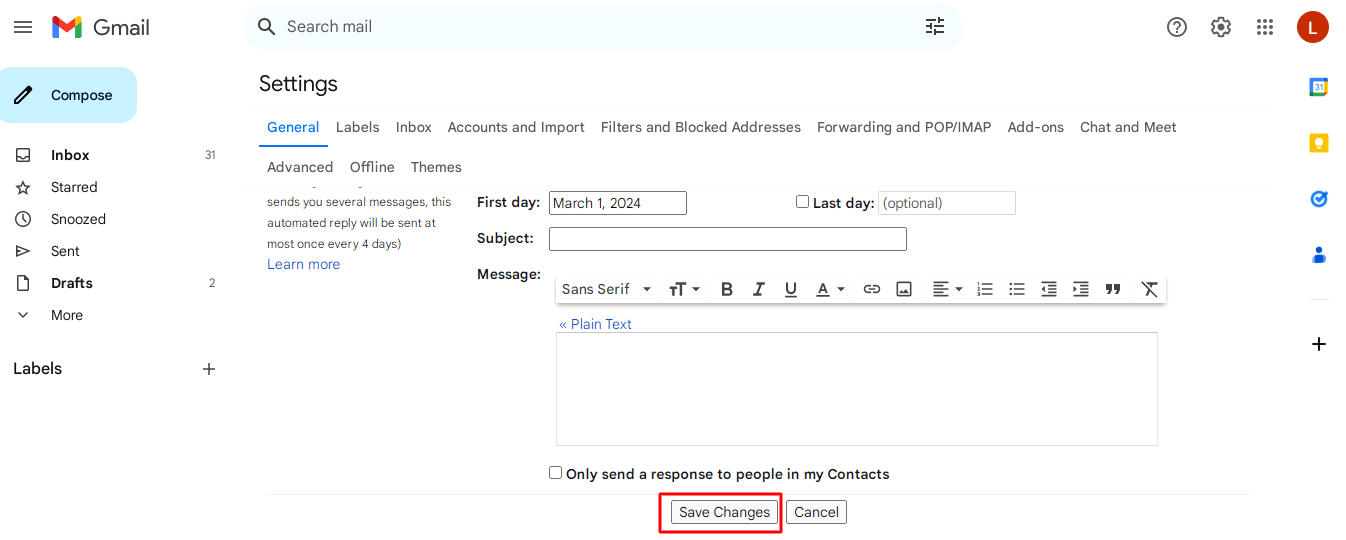
Task: Click the Insert image icon
Action: click(904, 289)
